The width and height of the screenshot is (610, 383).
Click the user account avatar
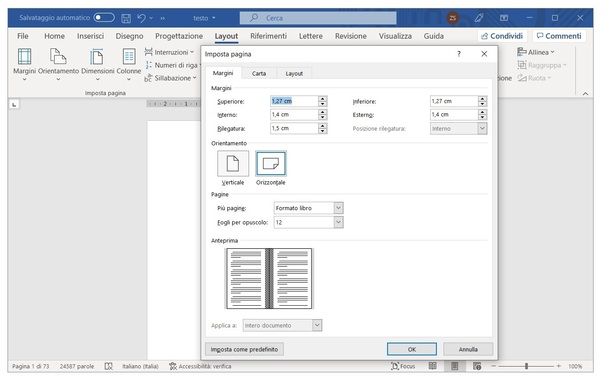tap(452, 18)
